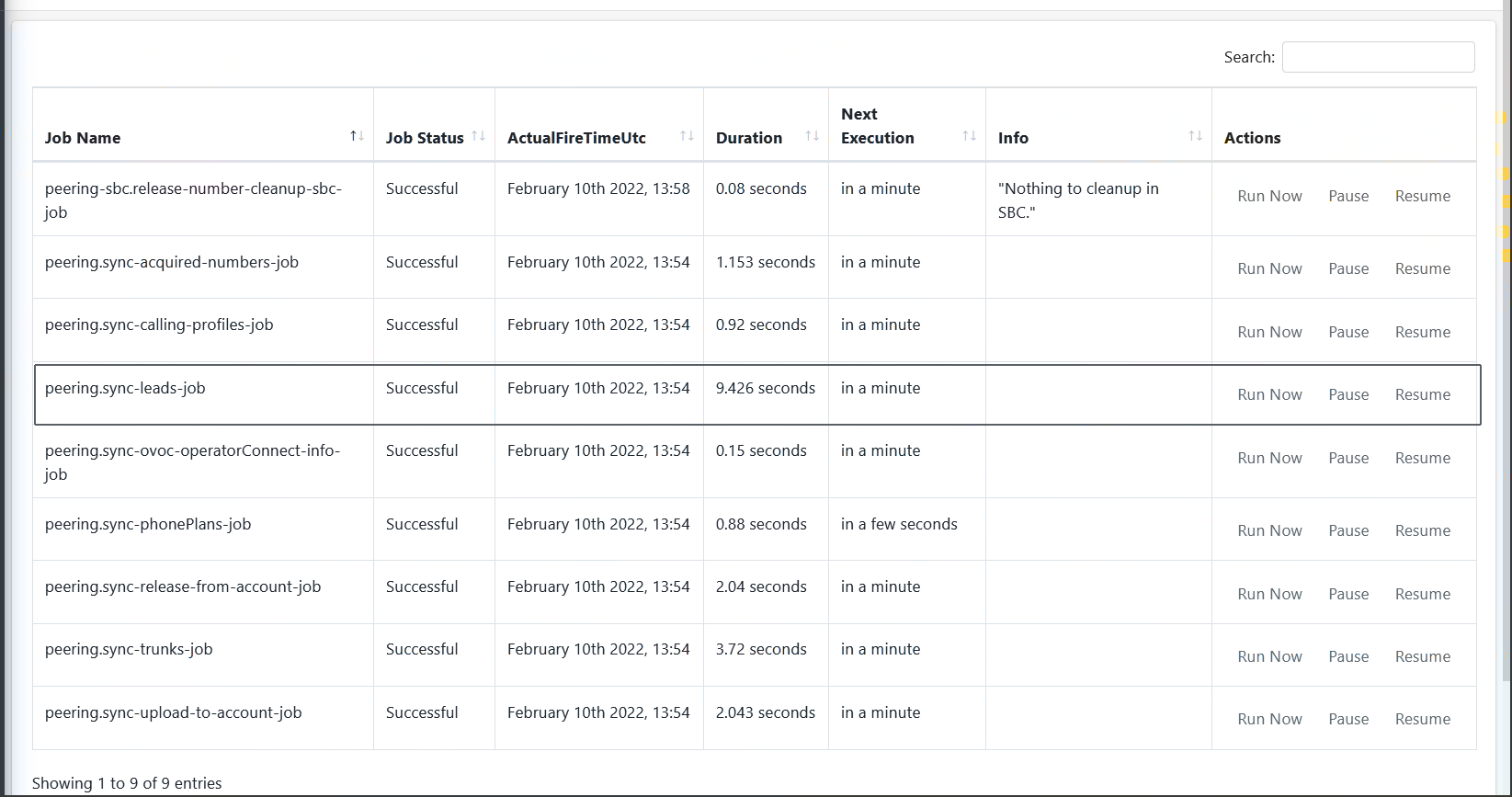Run Now for release-number-cleanup-sbc-job

click(1269, 196)
